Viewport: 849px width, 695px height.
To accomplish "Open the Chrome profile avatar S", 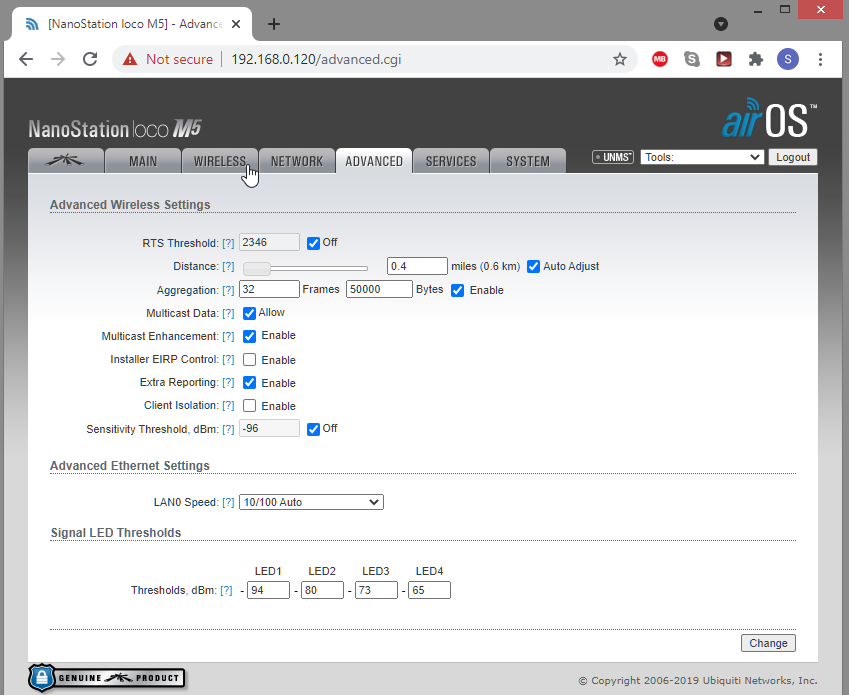I will (788, 59).
